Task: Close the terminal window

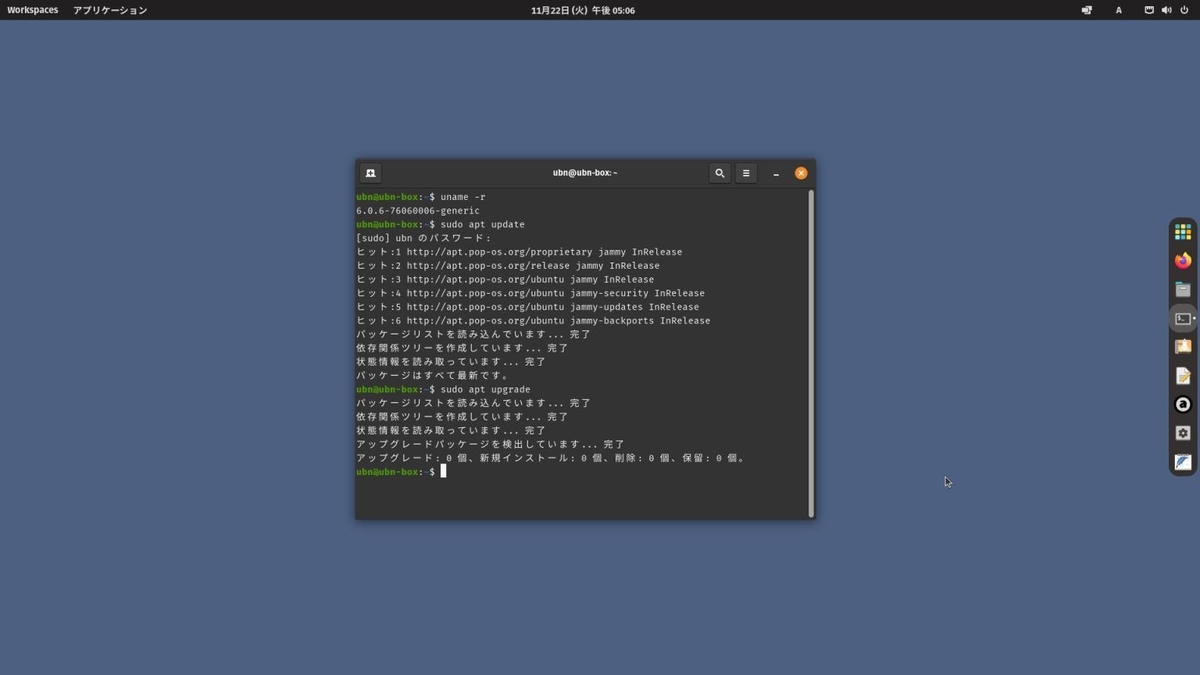Action: (801, 173)
